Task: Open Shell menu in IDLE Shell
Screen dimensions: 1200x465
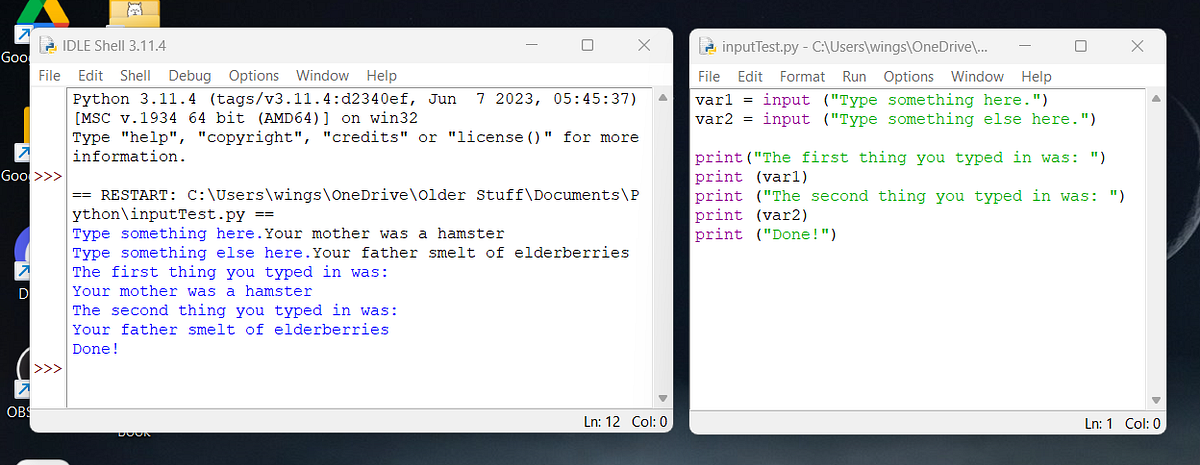Action: pyautogui.click(x=135, y=75)
